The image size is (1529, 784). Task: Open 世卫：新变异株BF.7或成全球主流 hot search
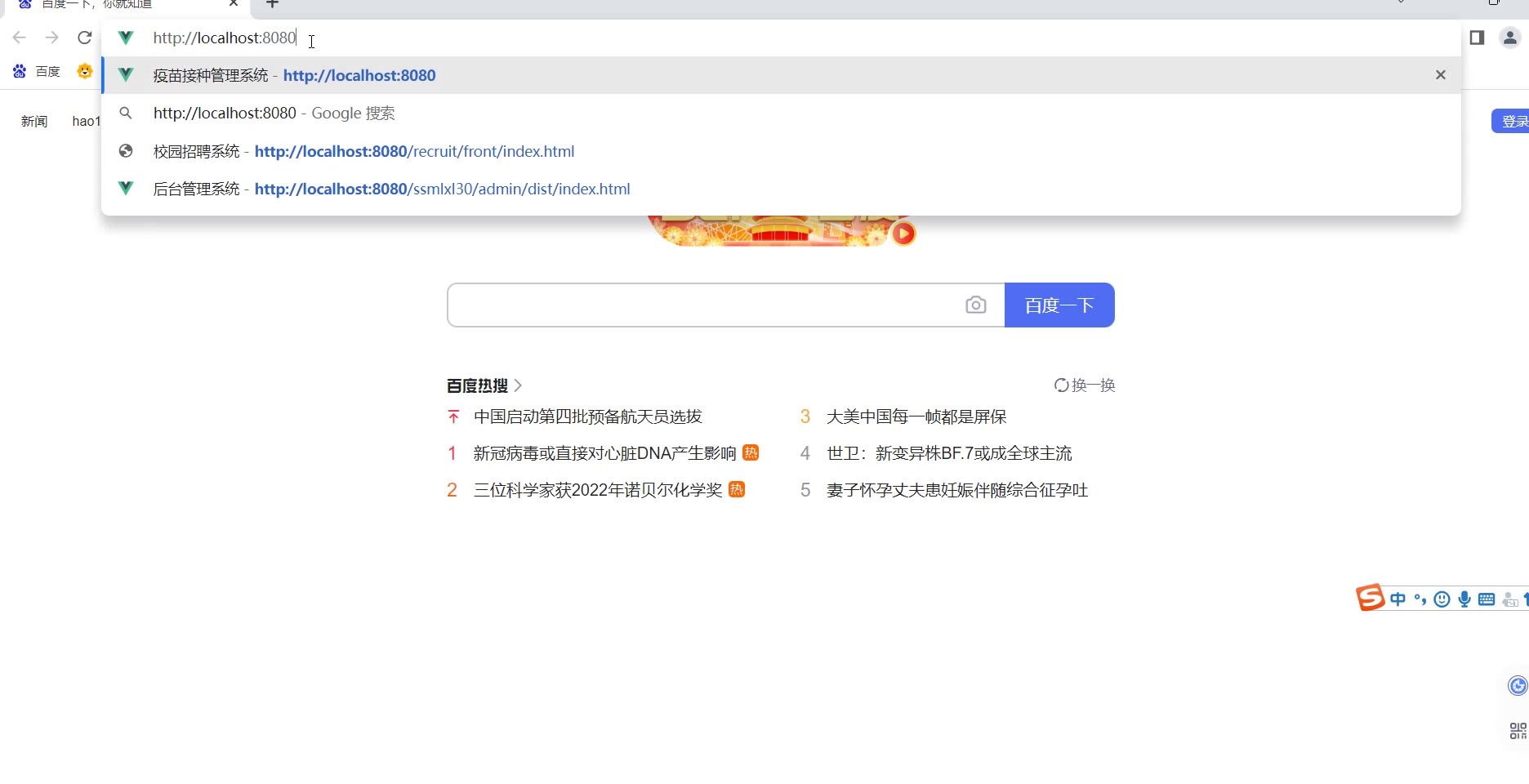[x=949, y=453]
